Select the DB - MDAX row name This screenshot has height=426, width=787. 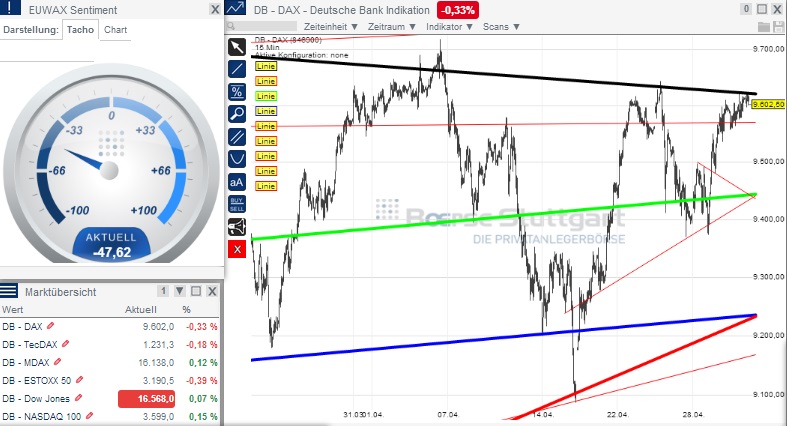[26, 362]
